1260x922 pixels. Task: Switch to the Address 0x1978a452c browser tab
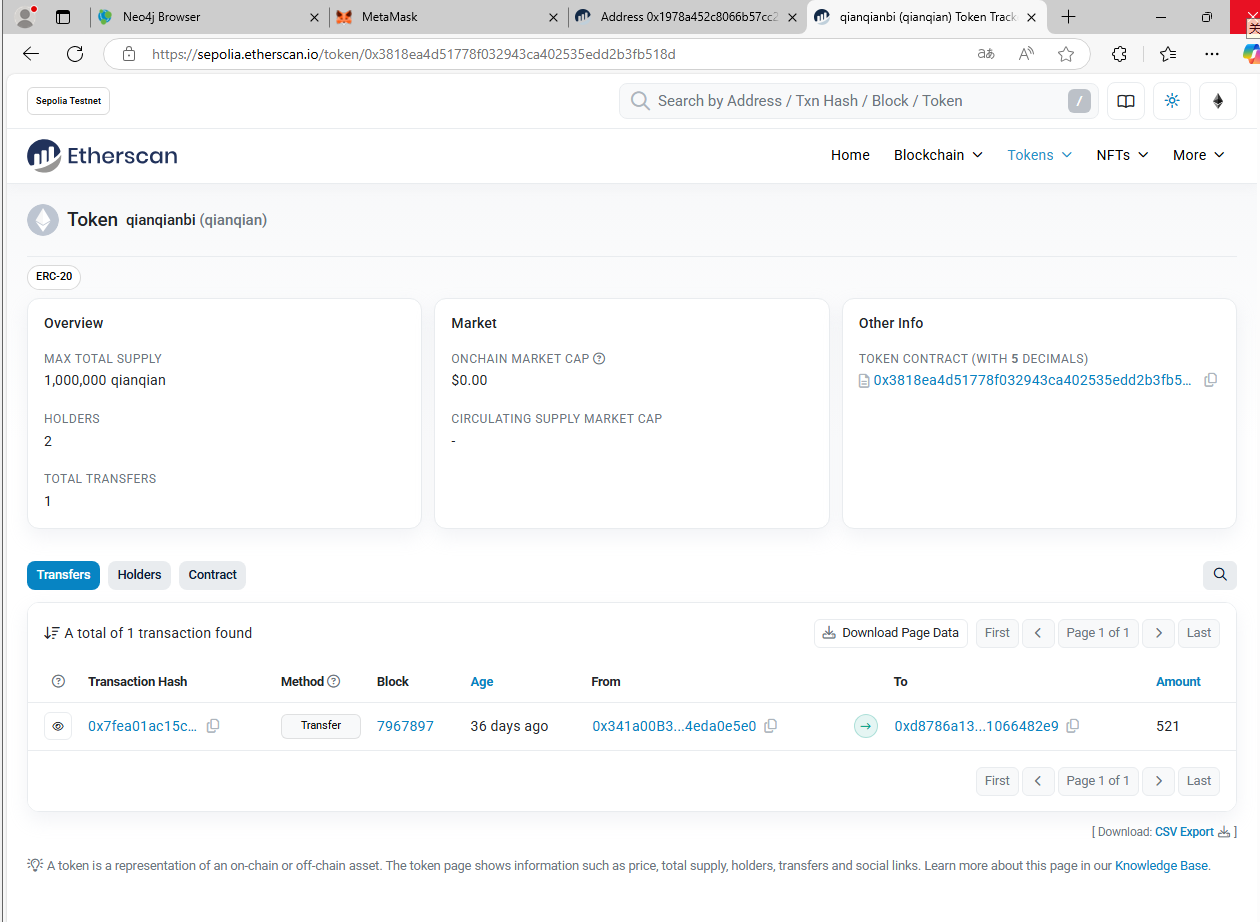(688, 17)
